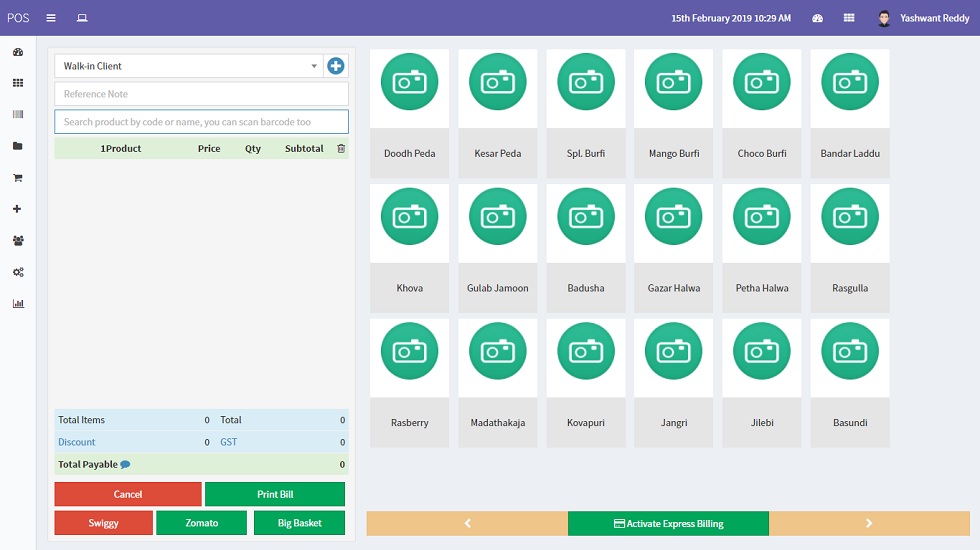This screenshot has width=980, height=550.
Task: Click the product search input field
Action: [x=201, y=122]
